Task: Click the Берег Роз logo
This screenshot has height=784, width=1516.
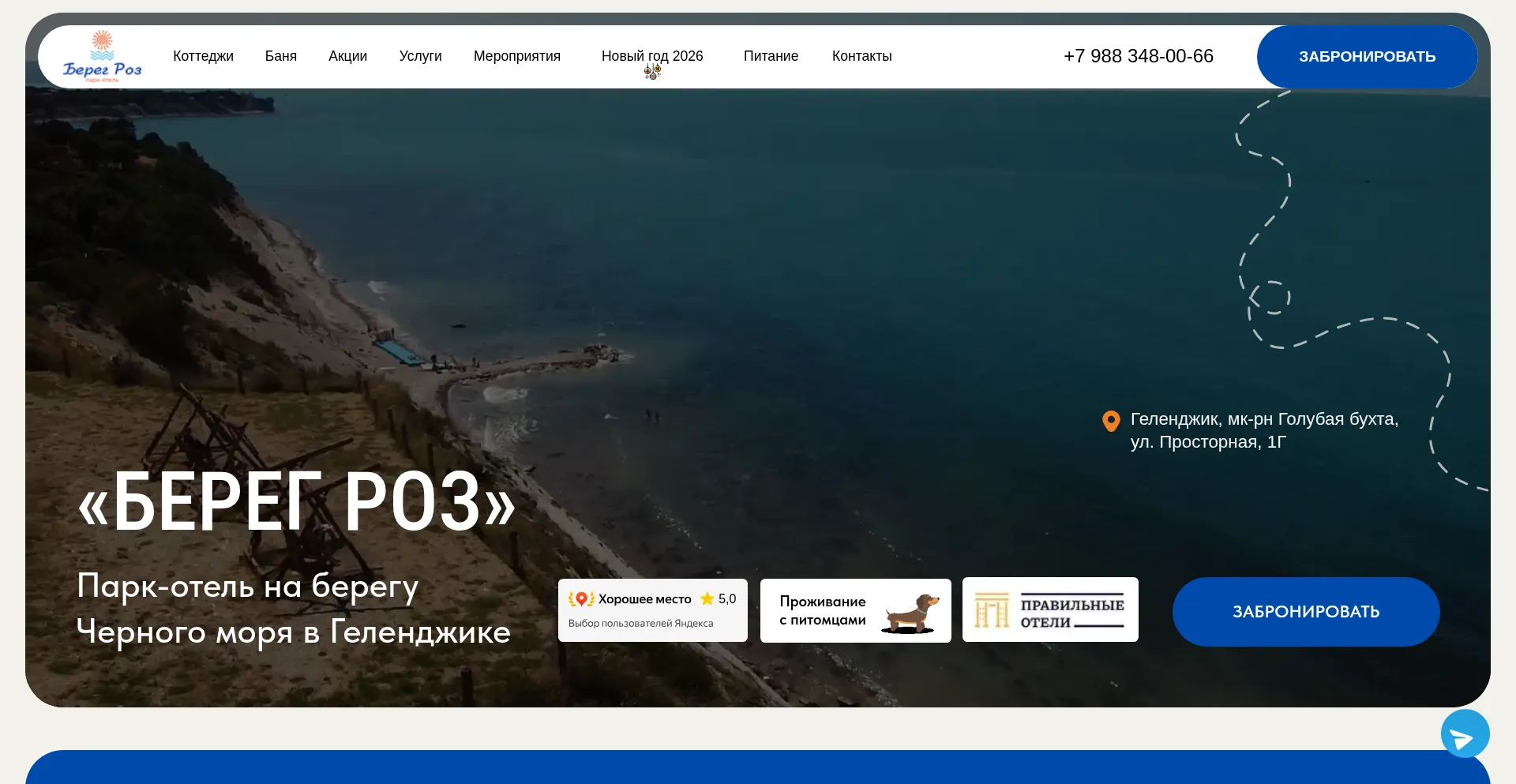Action: 102,56
